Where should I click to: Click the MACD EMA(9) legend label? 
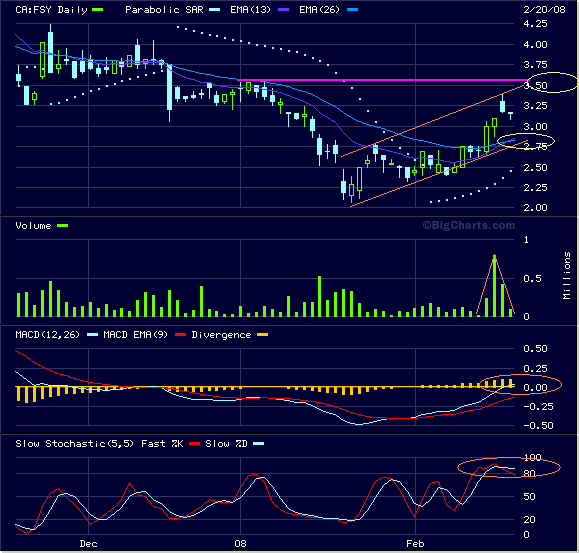coord(136,335)
